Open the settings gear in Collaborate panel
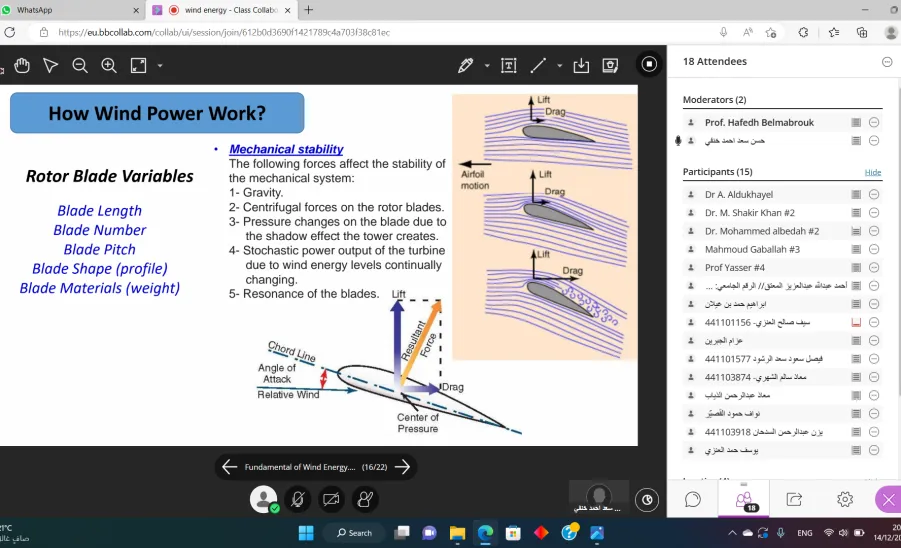The width and height of the screenshot is (901, 548). [845, 499]
